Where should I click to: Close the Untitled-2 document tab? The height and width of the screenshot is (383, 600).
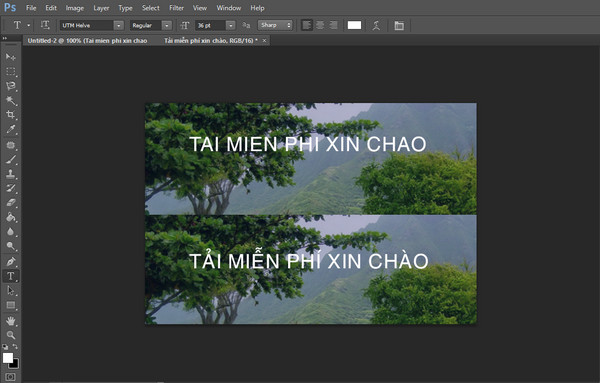coord(264,41)
